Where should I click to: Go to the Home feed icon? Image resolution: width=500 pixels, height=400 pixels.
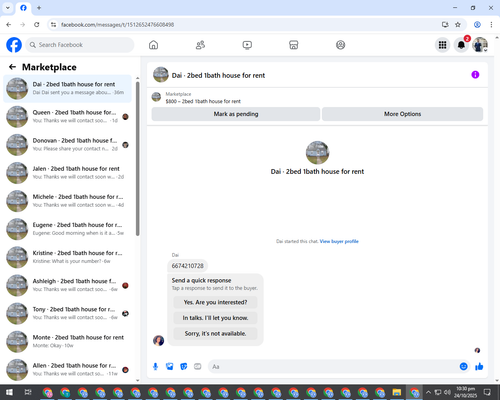tap(153, 45)
